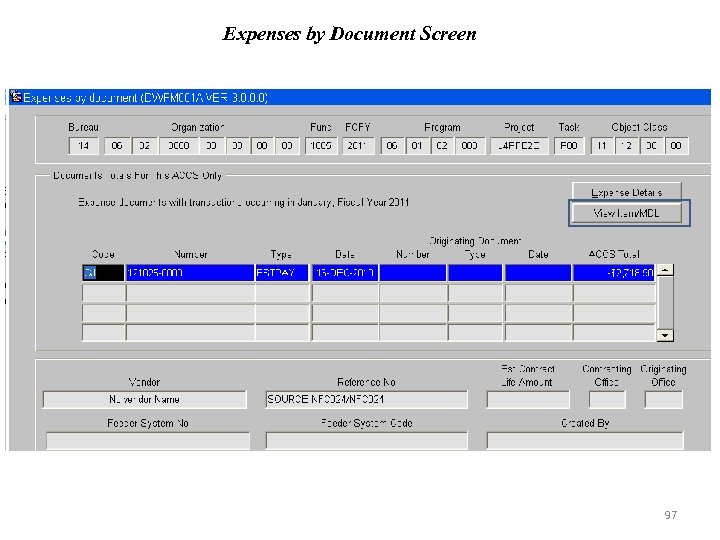Screen dimensions: 720x540
Task: Select the document Date cell in first row
Action: pos(345,273)
